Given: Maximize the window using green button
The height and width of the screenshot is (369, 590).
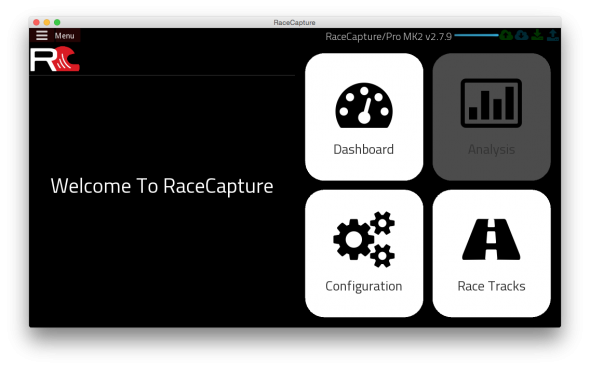Looking at the screenshot, I should [x=57, y=22].
